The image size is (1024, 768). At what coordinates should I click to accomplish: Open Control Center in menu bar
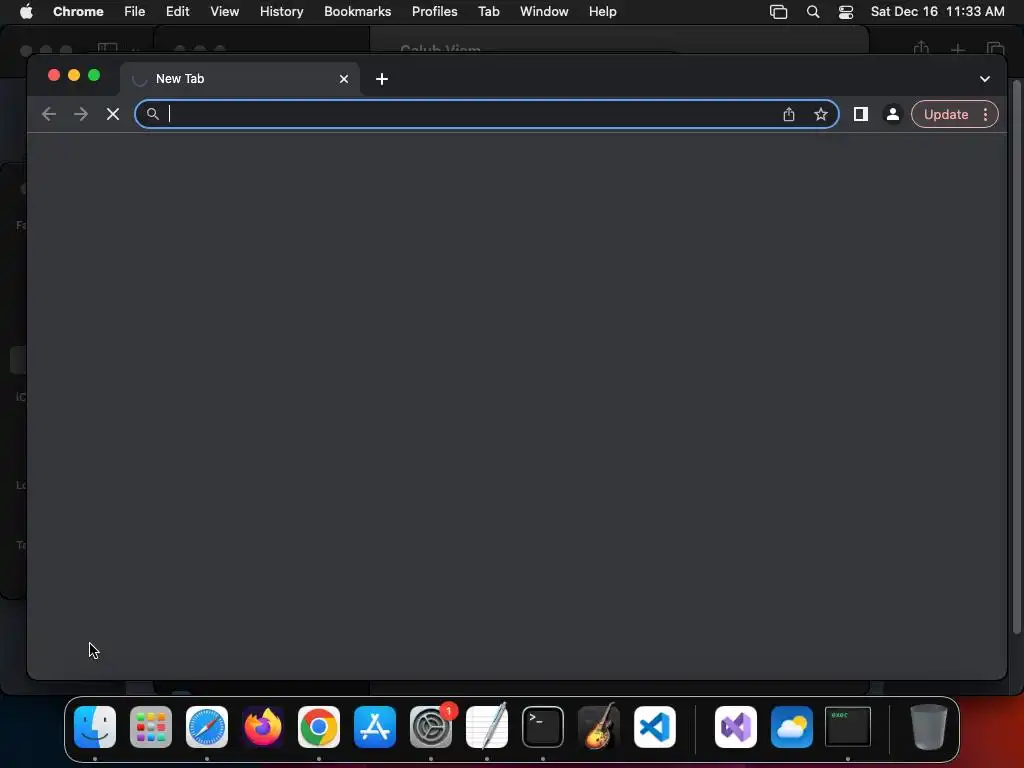[x=846, y=12]
